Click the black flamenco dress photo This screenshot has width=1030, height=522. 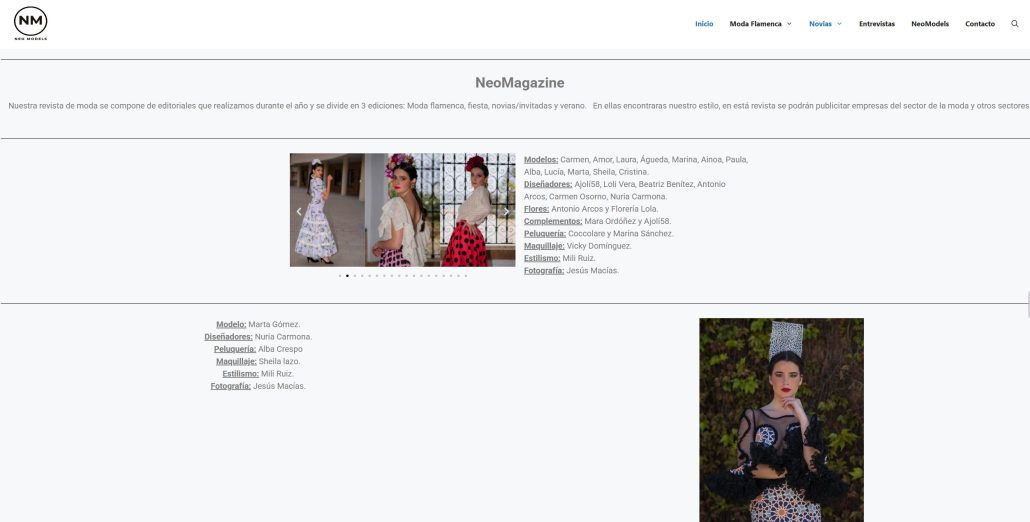pos(781,420)
